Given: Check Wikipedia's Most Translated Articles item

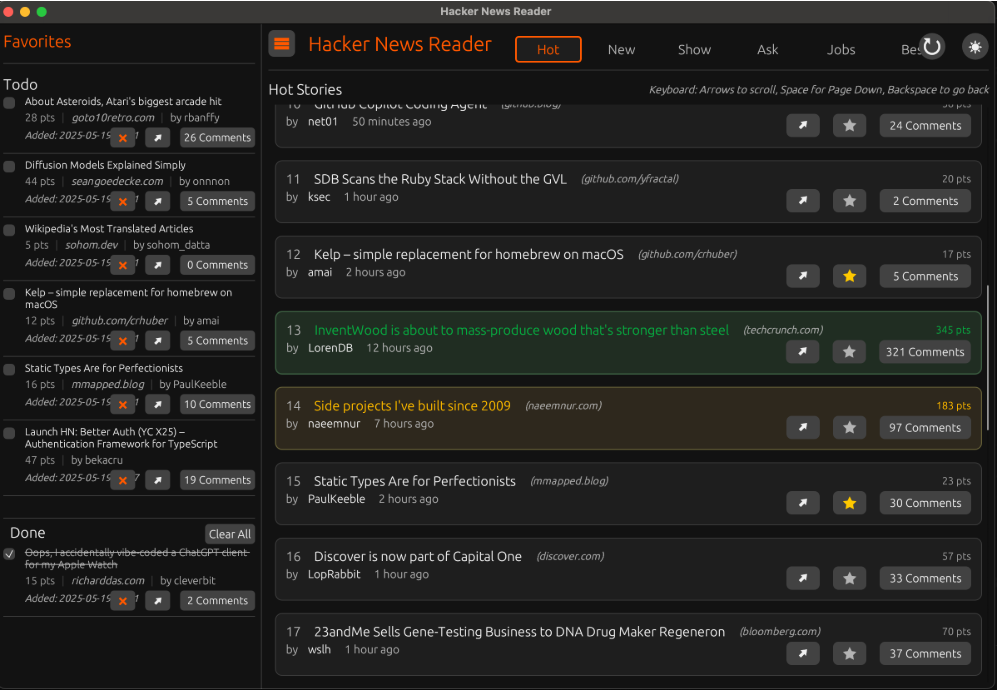Looking at the screenshot, I should tap(10, 230).
